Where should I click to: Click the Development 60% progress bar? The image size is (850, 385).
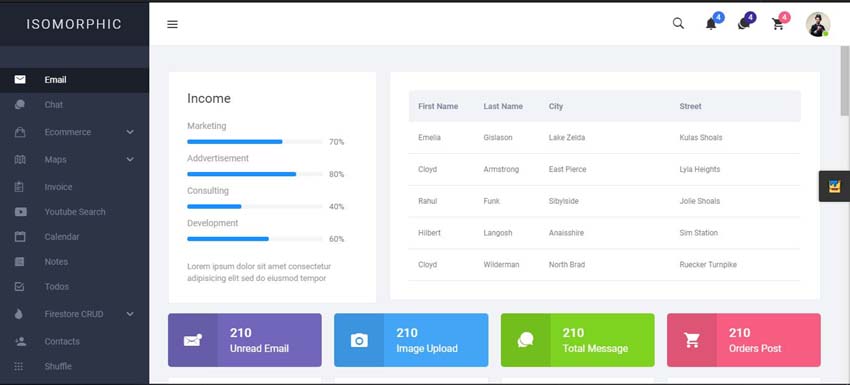coord(255,239)
